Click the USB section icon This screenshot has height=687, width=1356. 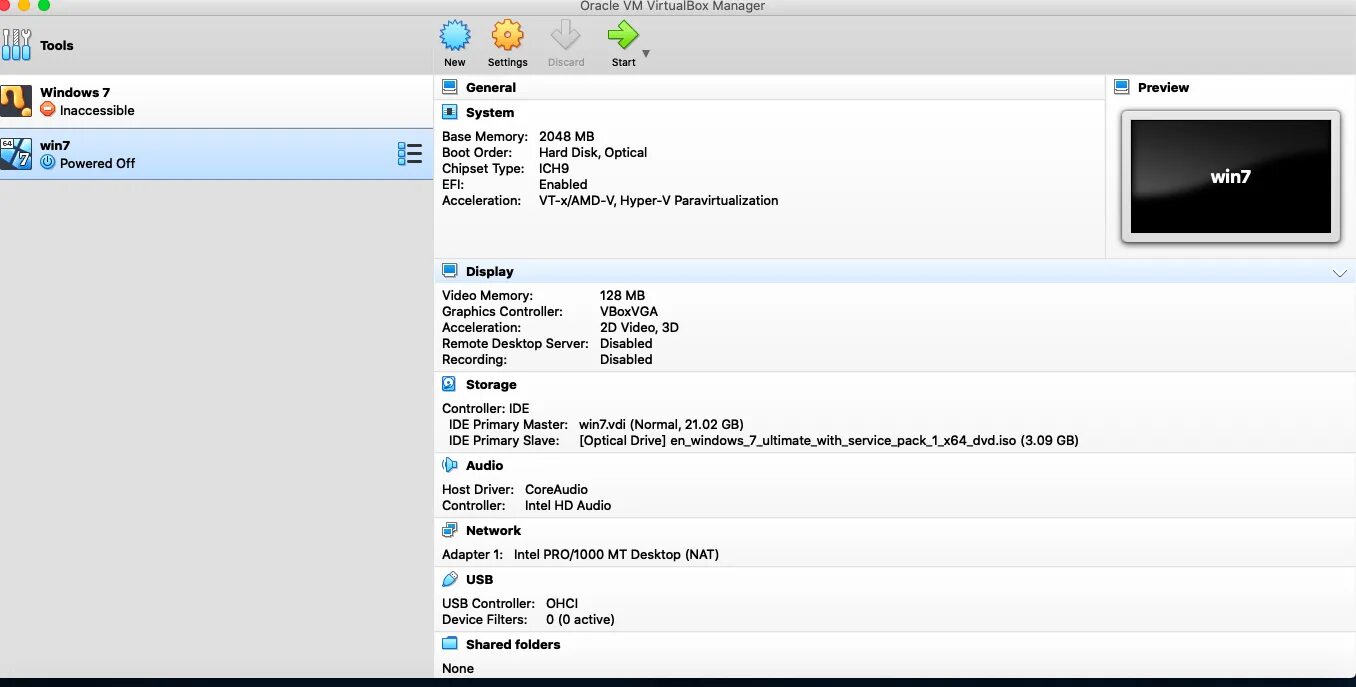450,579
